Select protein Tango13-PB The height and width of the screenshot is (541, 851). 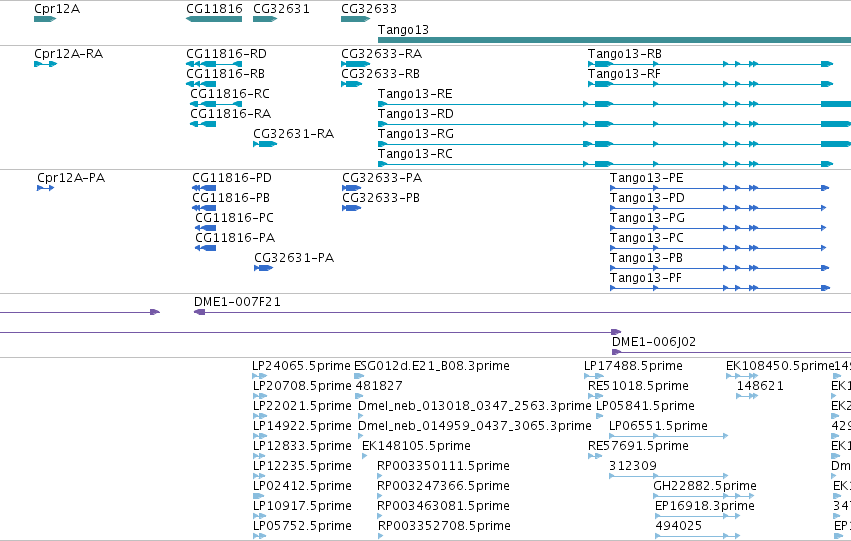tap(646, 258)
